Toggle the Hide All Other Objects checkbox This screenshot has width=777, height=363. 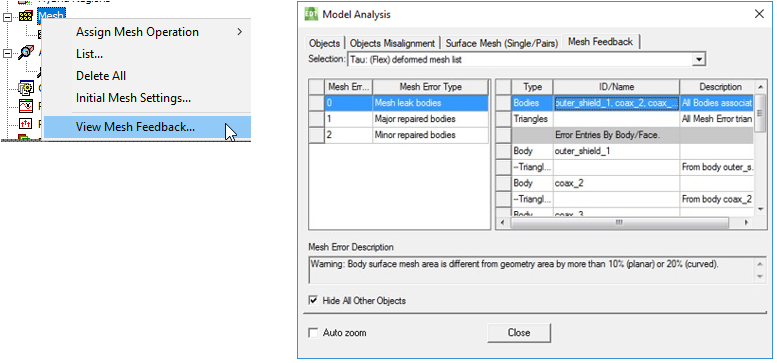pos(313,300)
